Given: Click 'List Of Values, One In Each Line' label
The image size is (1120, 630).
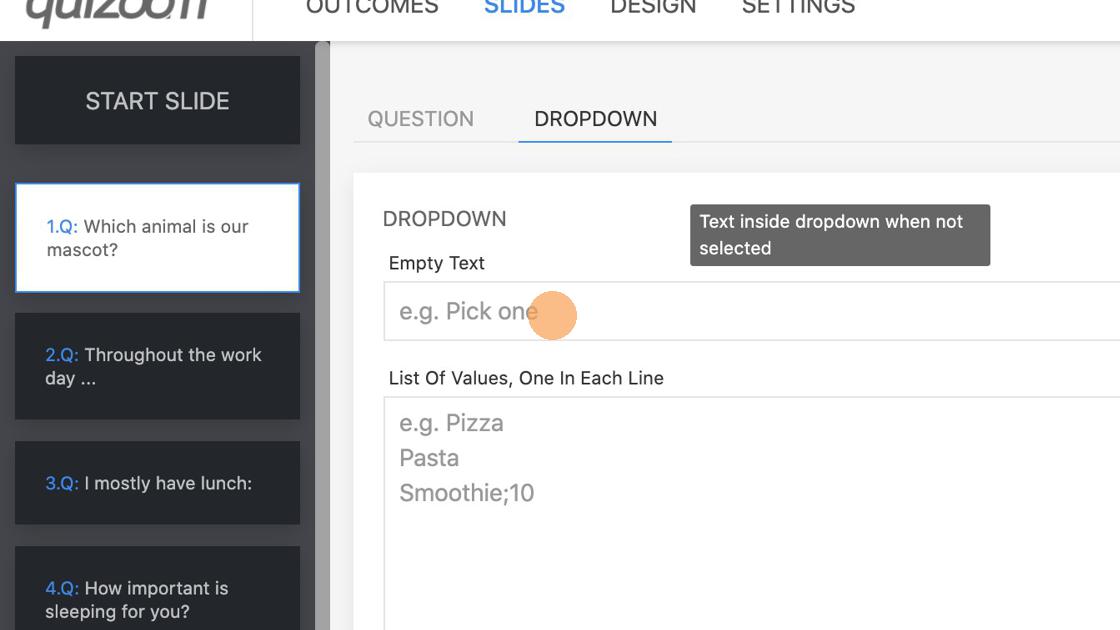Looking at the screenshot, I should coord(526,378).
